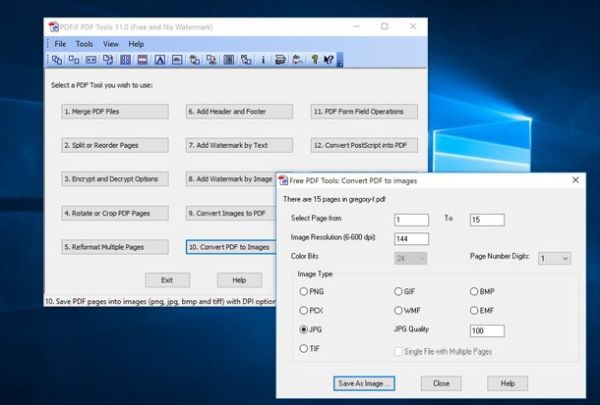600x405 pixels.
Task: Click the green question mark help icon
Action: point(314,61)
